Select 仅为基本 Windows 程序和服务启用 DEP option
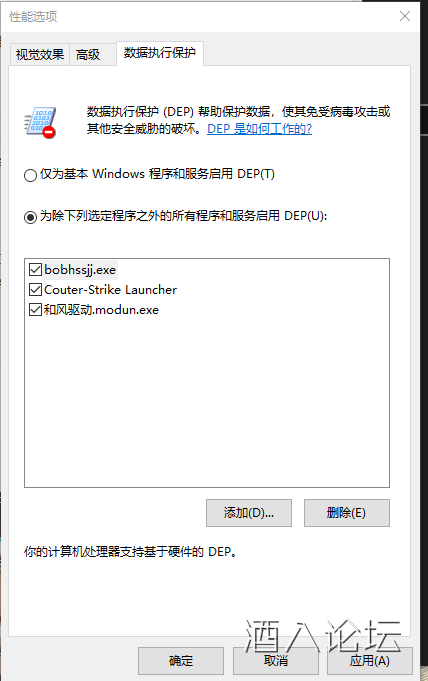This screenshot has width=428, height=681. 30,175
